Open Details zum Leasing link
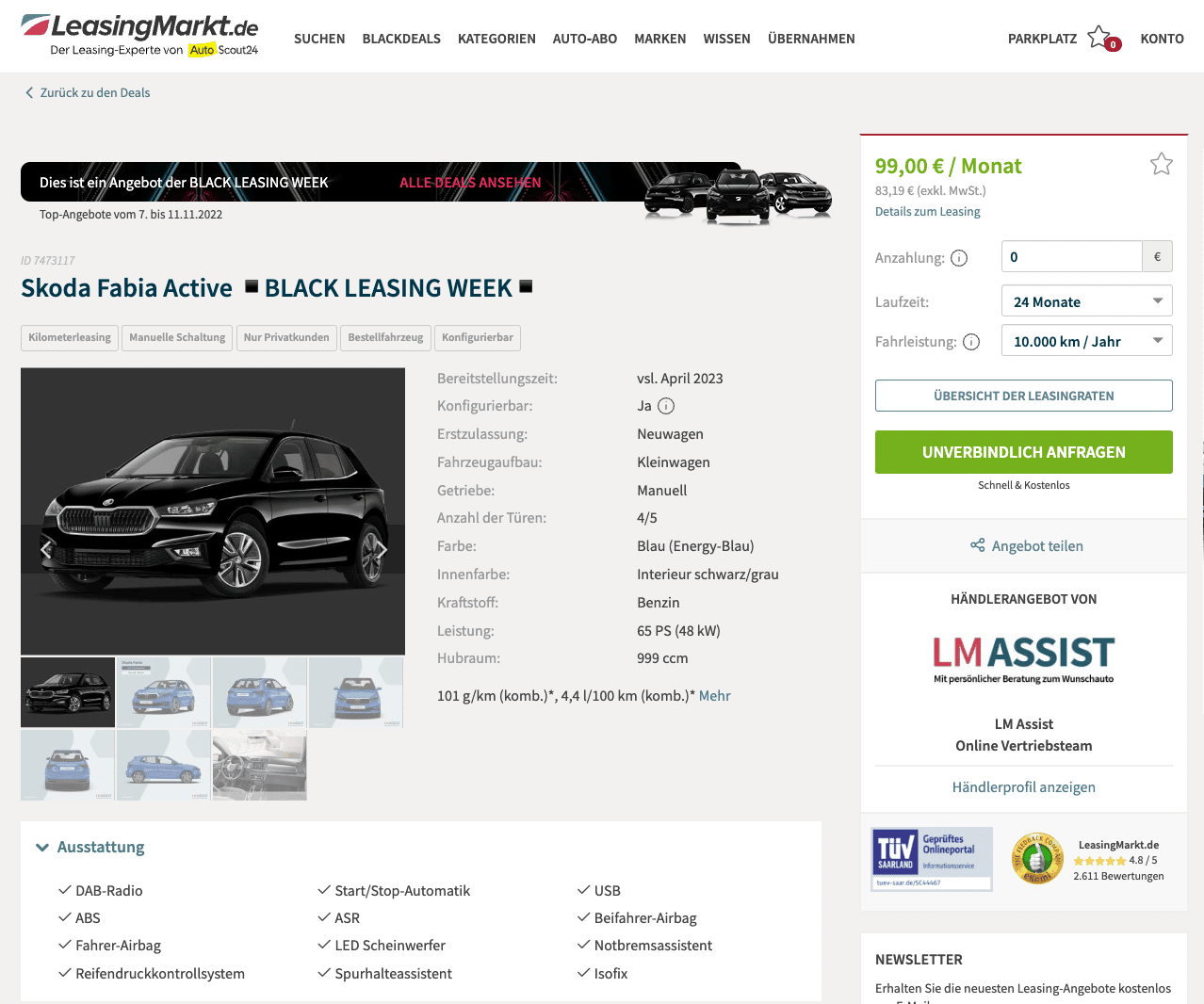Viewport: 1204px width, 1004px height. [x=927, y=212]
